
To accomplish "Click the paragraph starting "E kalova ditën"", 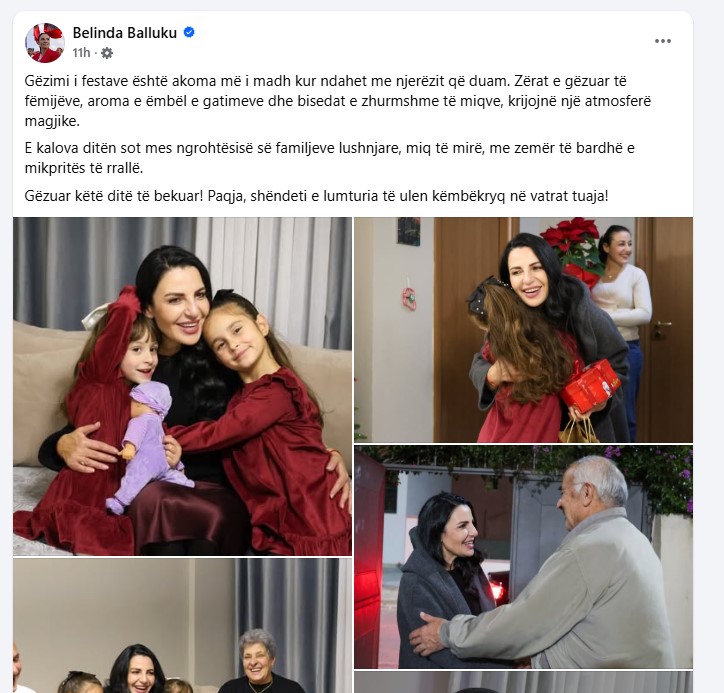I will pyautogui.click(x=330, y=158).
